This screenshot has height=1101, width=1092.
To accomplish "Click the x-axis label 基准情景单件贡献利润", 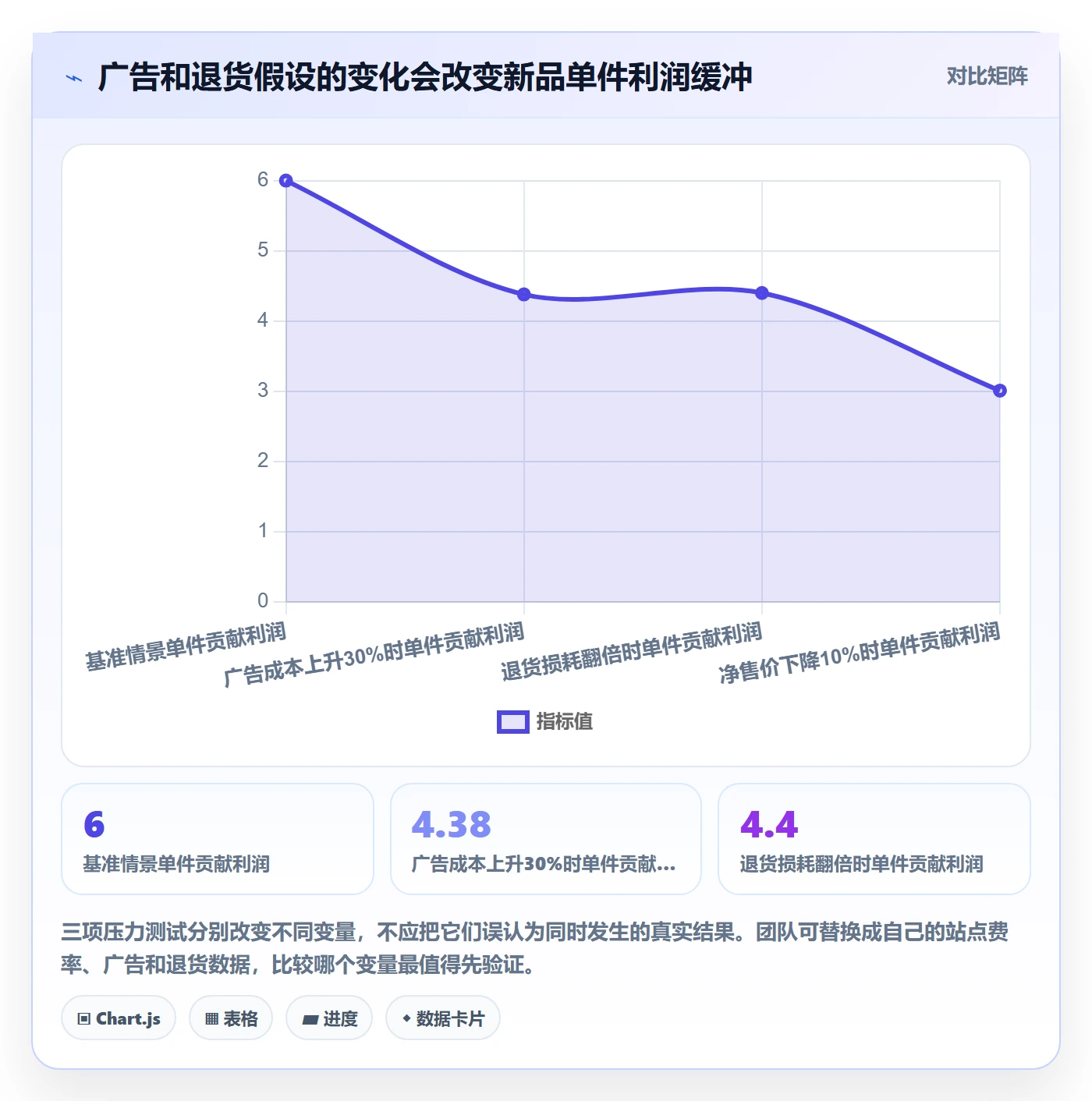I will tap(186, 646).
